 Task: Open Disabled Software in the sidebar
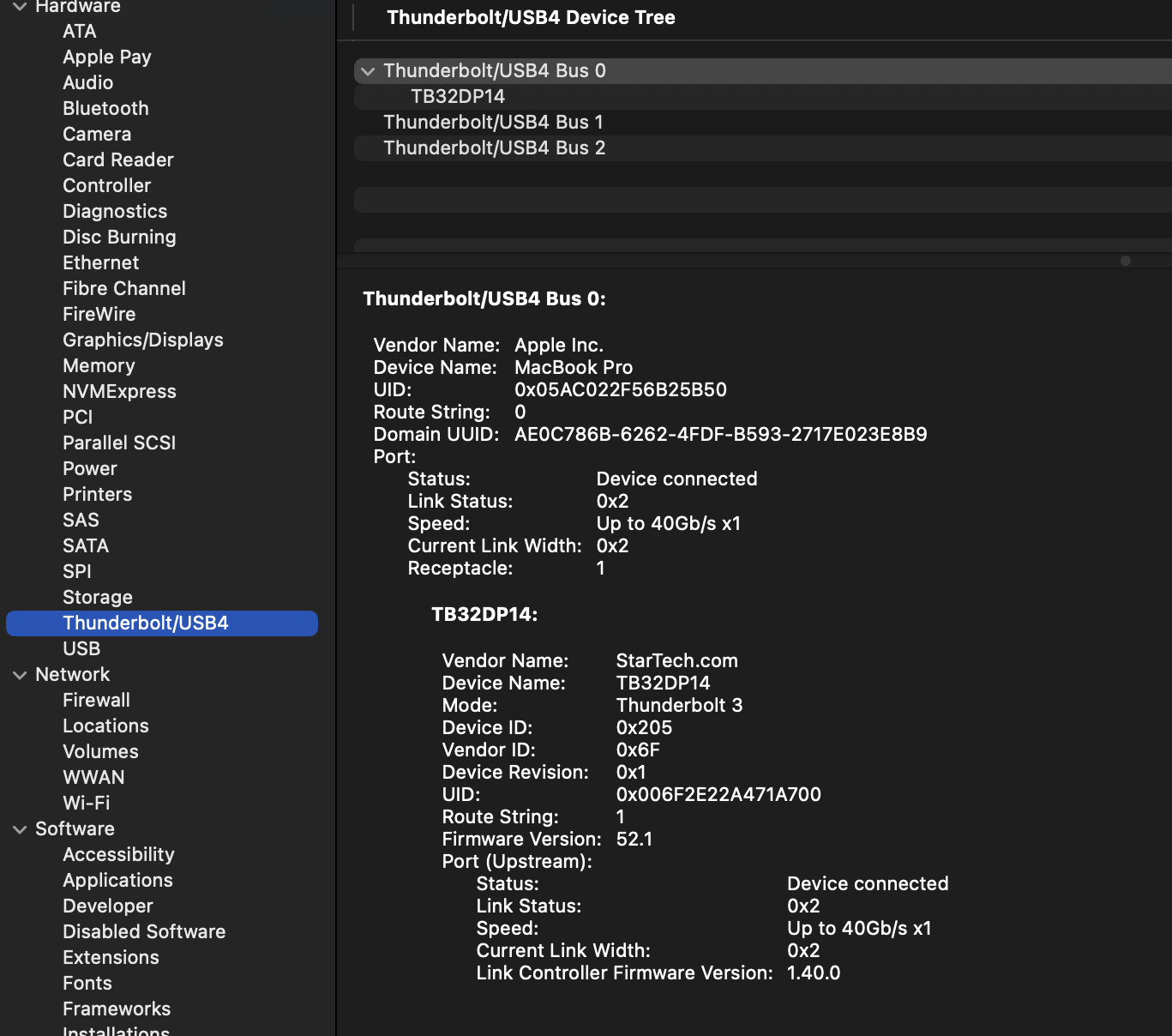[144, 932]
